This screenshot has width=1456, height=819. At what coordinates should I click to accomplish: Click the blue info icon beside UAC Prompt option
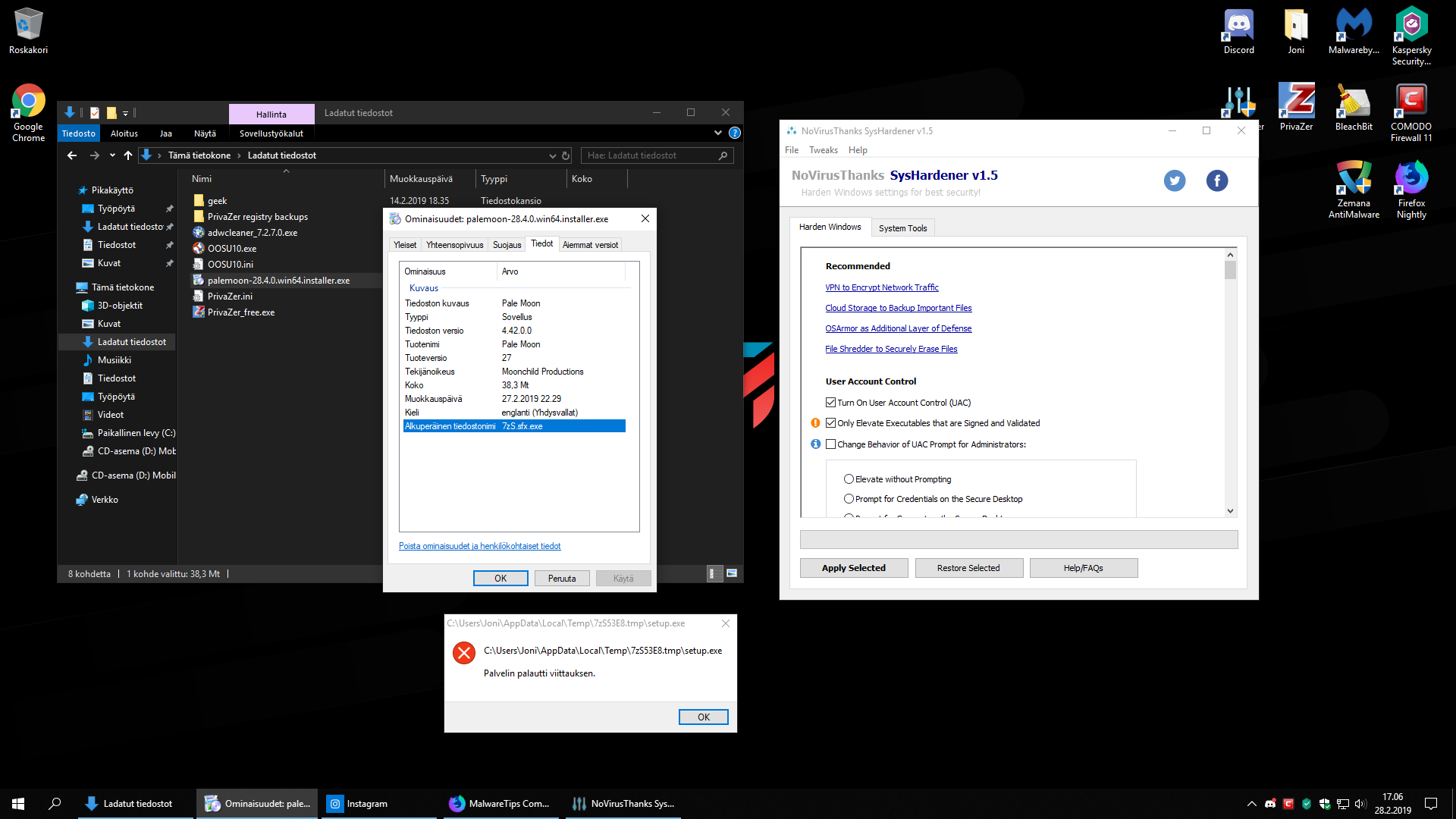(815, 444)
